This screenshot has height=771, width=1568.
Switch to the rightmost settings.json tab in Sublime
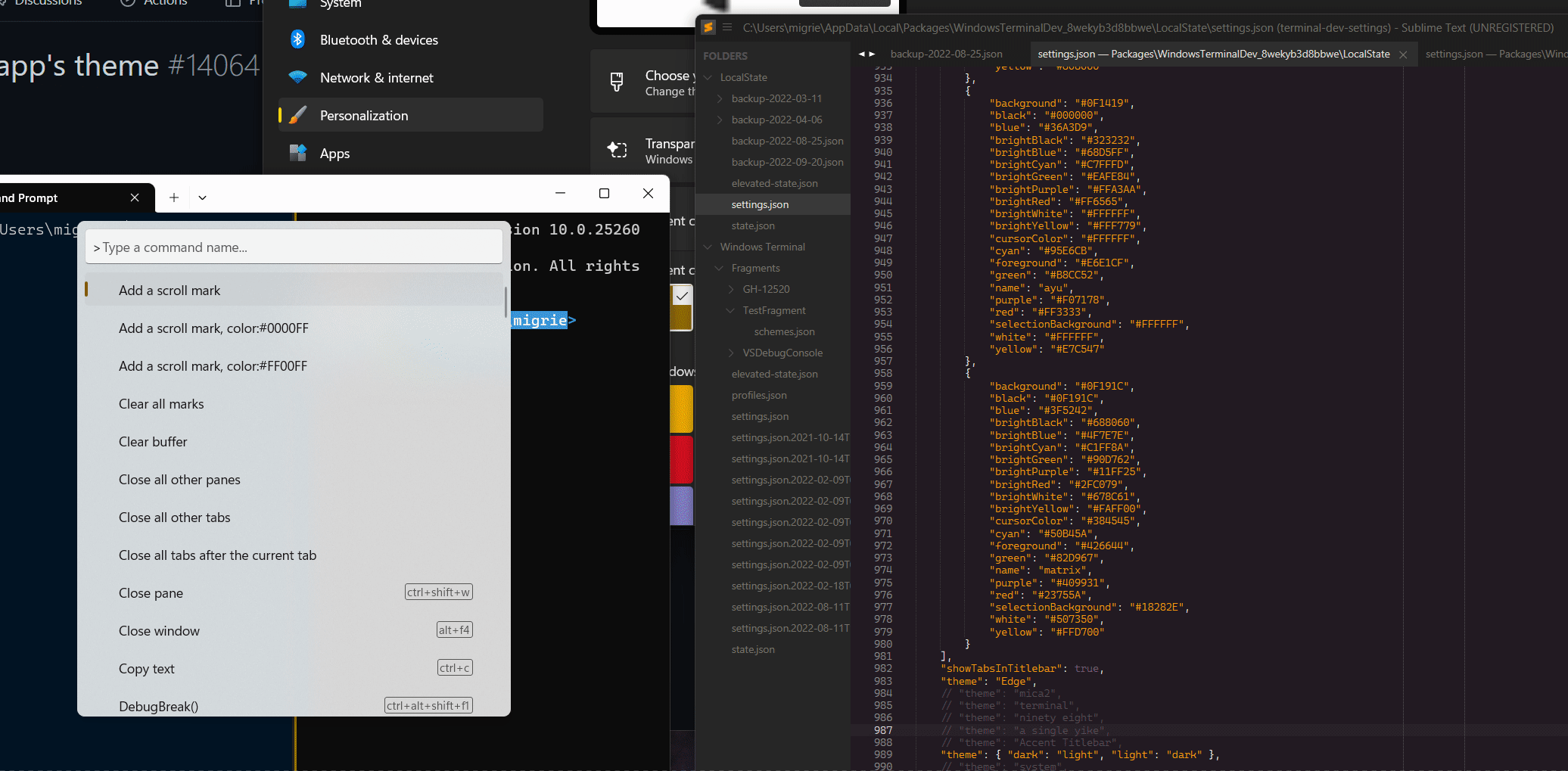(x=1495, y=54)
